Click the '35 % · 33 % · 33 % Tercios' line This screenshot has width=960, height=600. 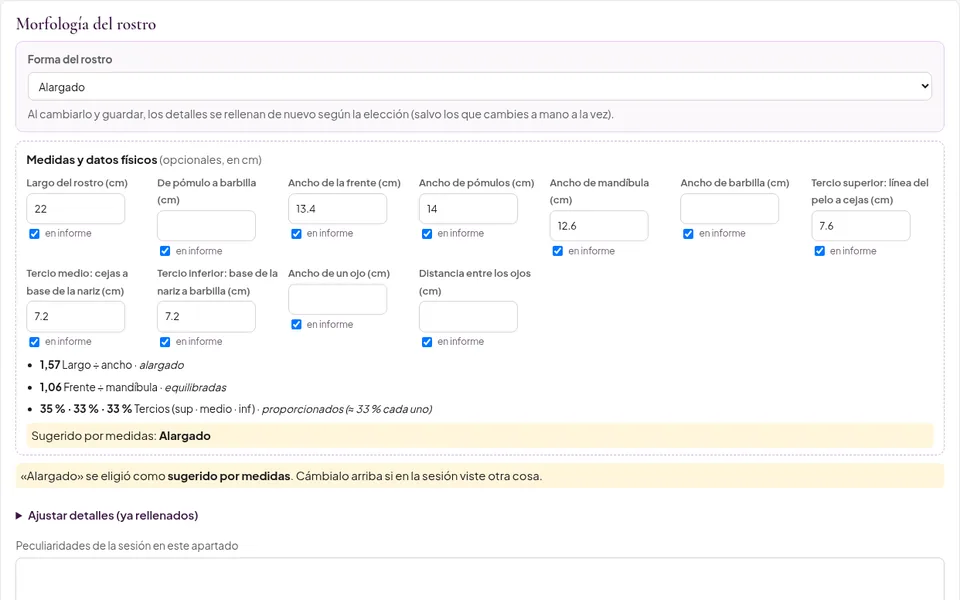(236, 409)
